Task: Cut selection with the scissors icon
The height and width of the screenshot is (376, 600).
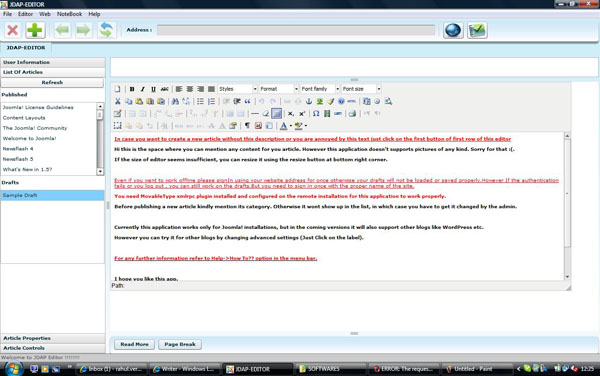Action: click(117, 101)
